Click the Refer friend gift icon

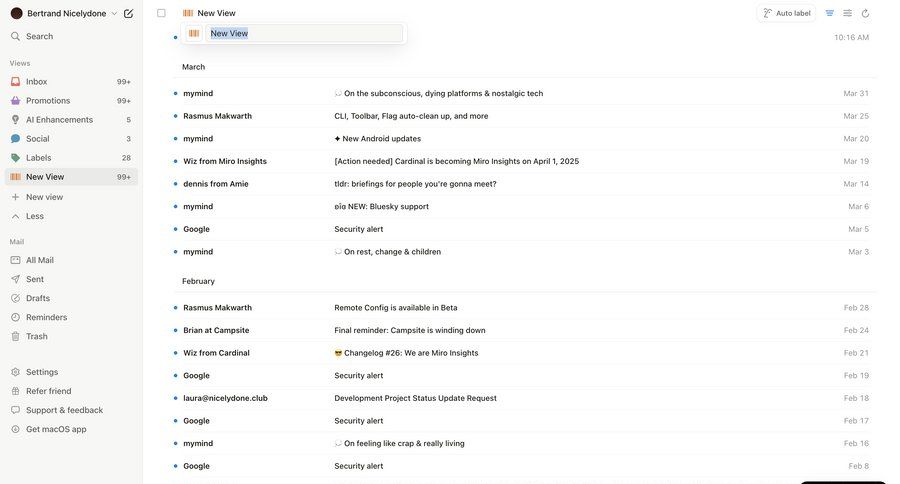coord(15,391)
